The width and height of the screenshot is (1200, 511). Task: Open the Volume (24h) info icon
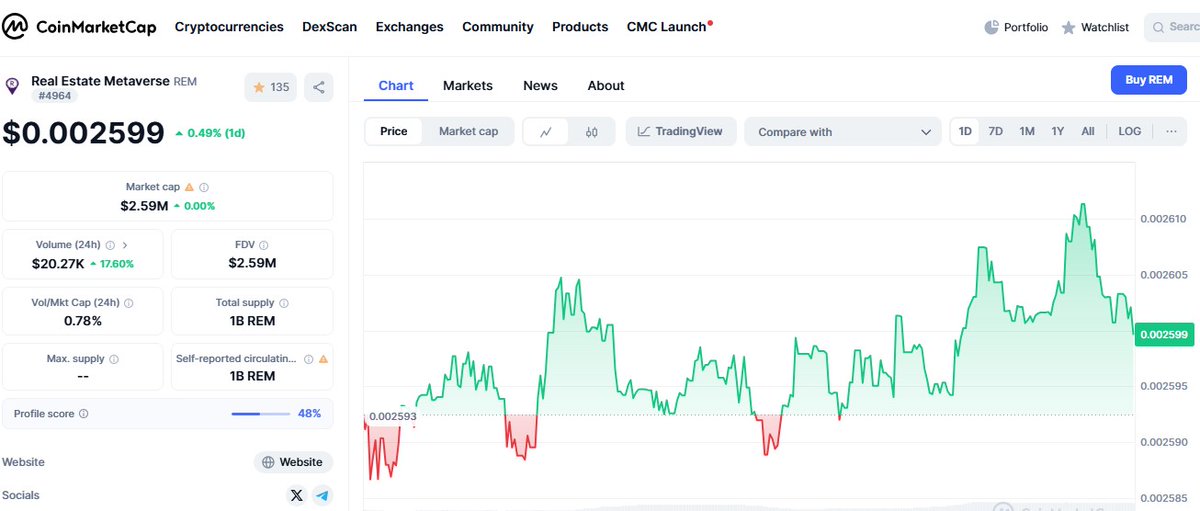pyautogui.click(x=110, y=245)
